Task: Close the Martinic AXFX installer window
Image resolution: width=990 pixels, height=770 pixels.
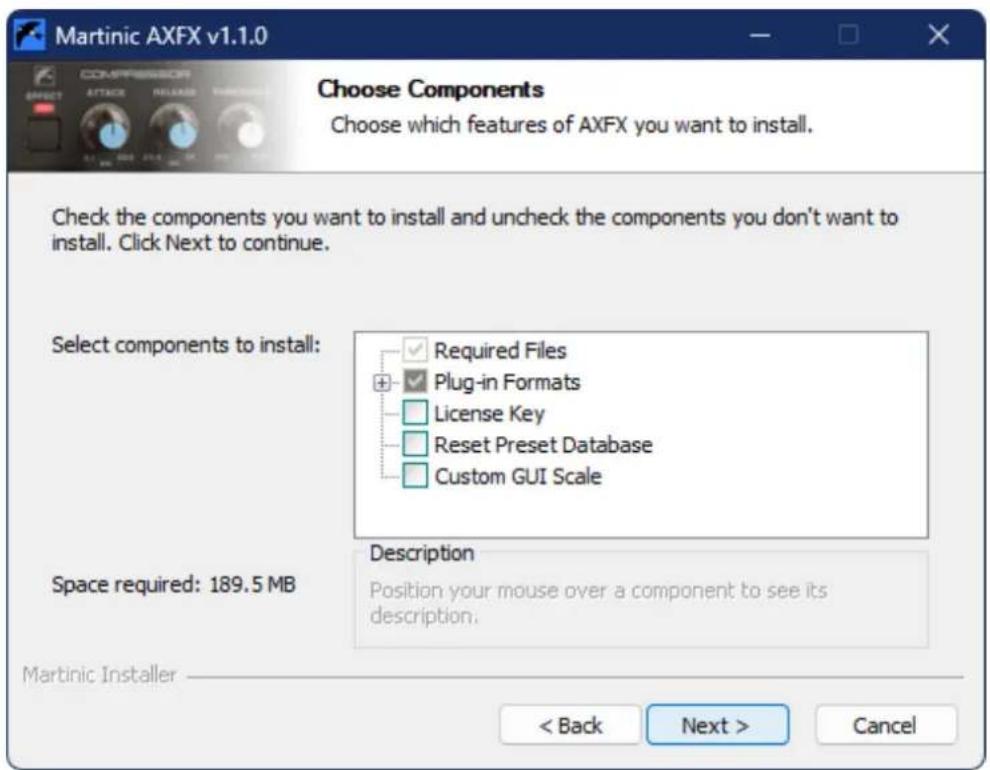Action: tap(938, 35)
